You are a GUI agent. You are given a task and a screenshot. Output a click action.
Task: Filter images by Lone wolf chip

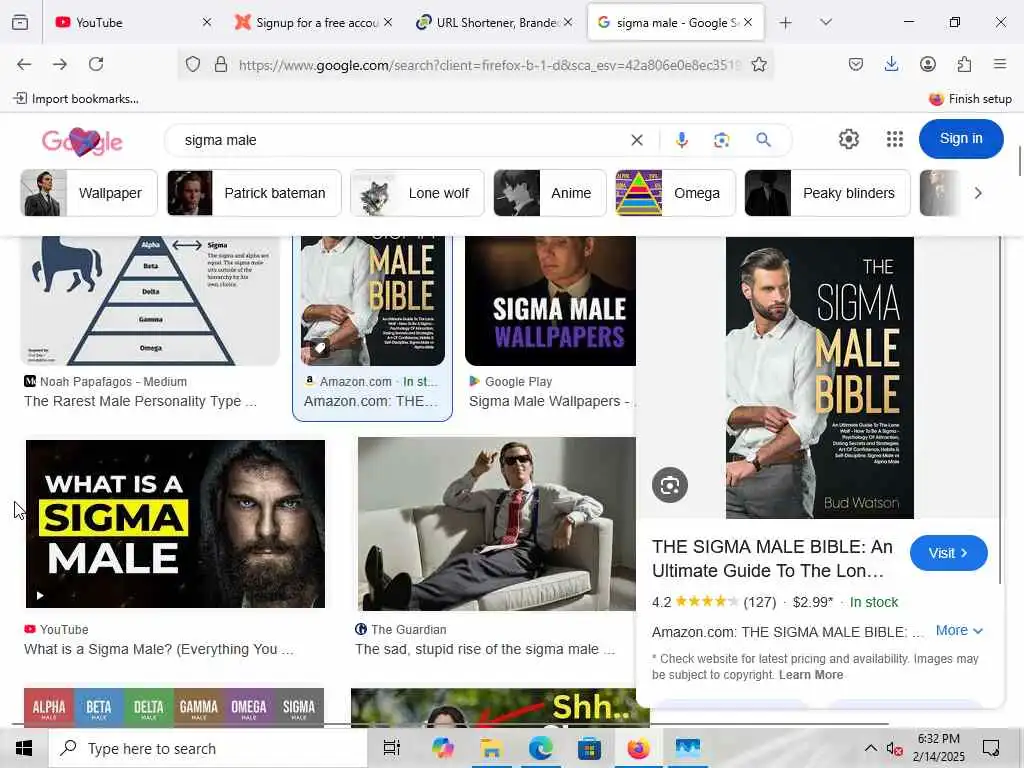417,193
